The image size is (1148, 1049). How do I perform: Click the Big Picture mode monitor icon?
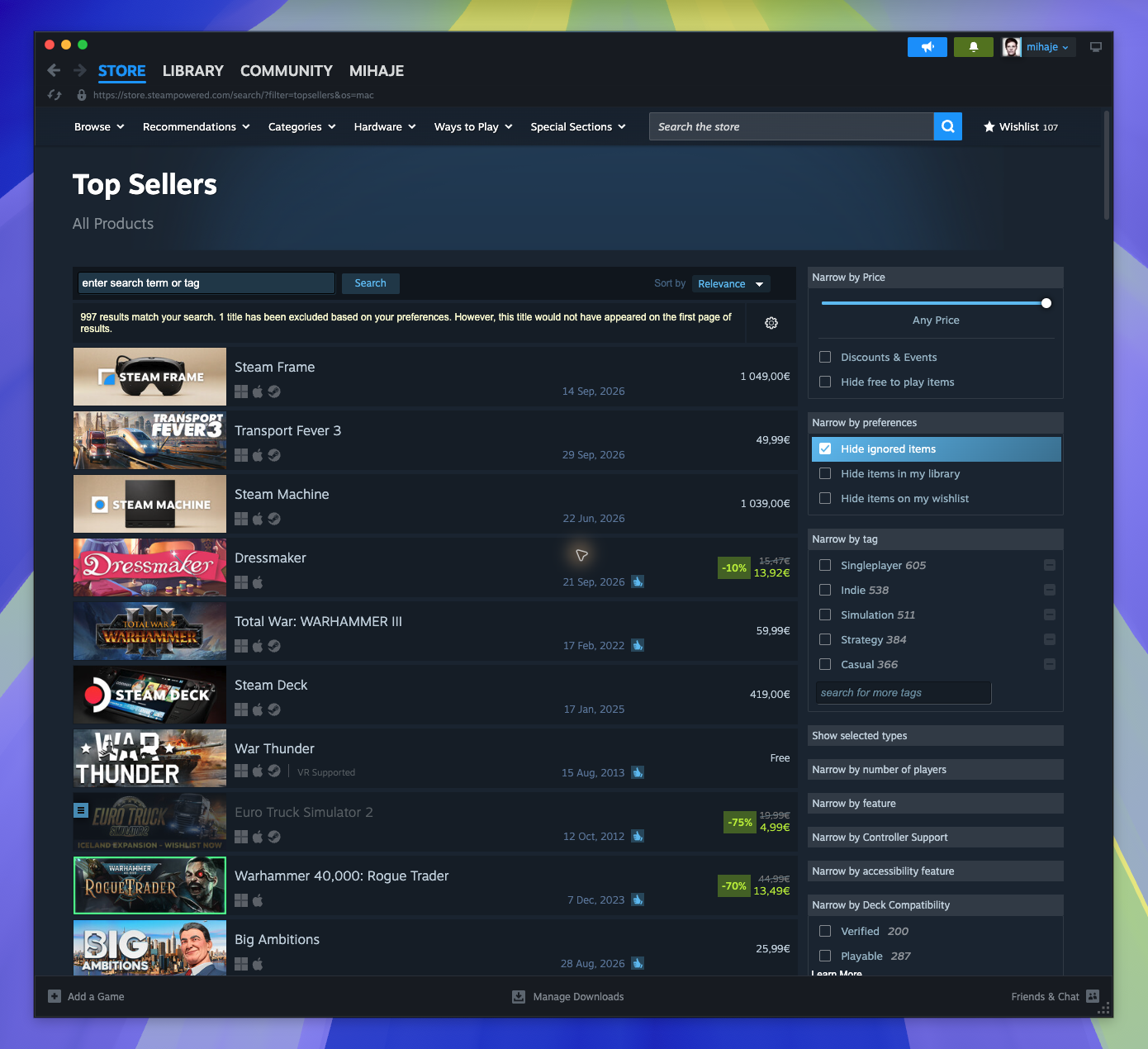[x=1096, y=47]
